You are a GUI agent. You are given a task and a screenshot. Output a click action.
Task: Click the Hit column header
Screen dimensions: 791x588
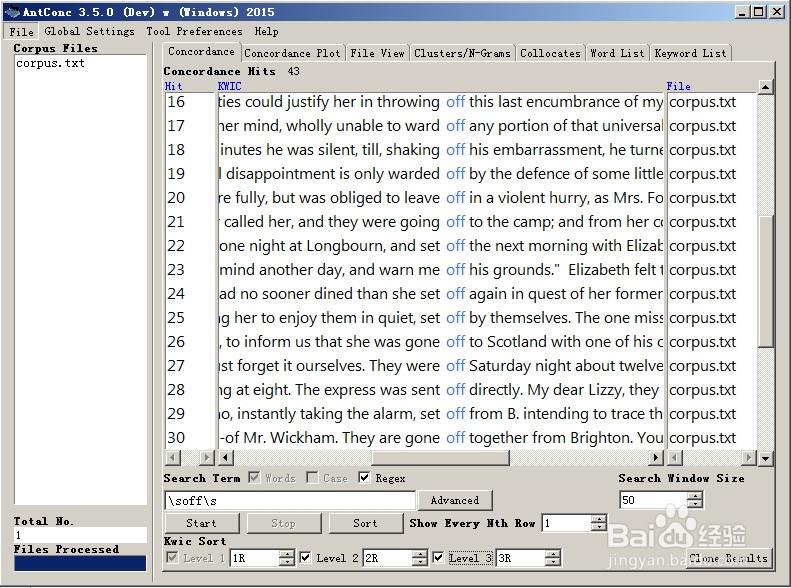tap(174, 86)
